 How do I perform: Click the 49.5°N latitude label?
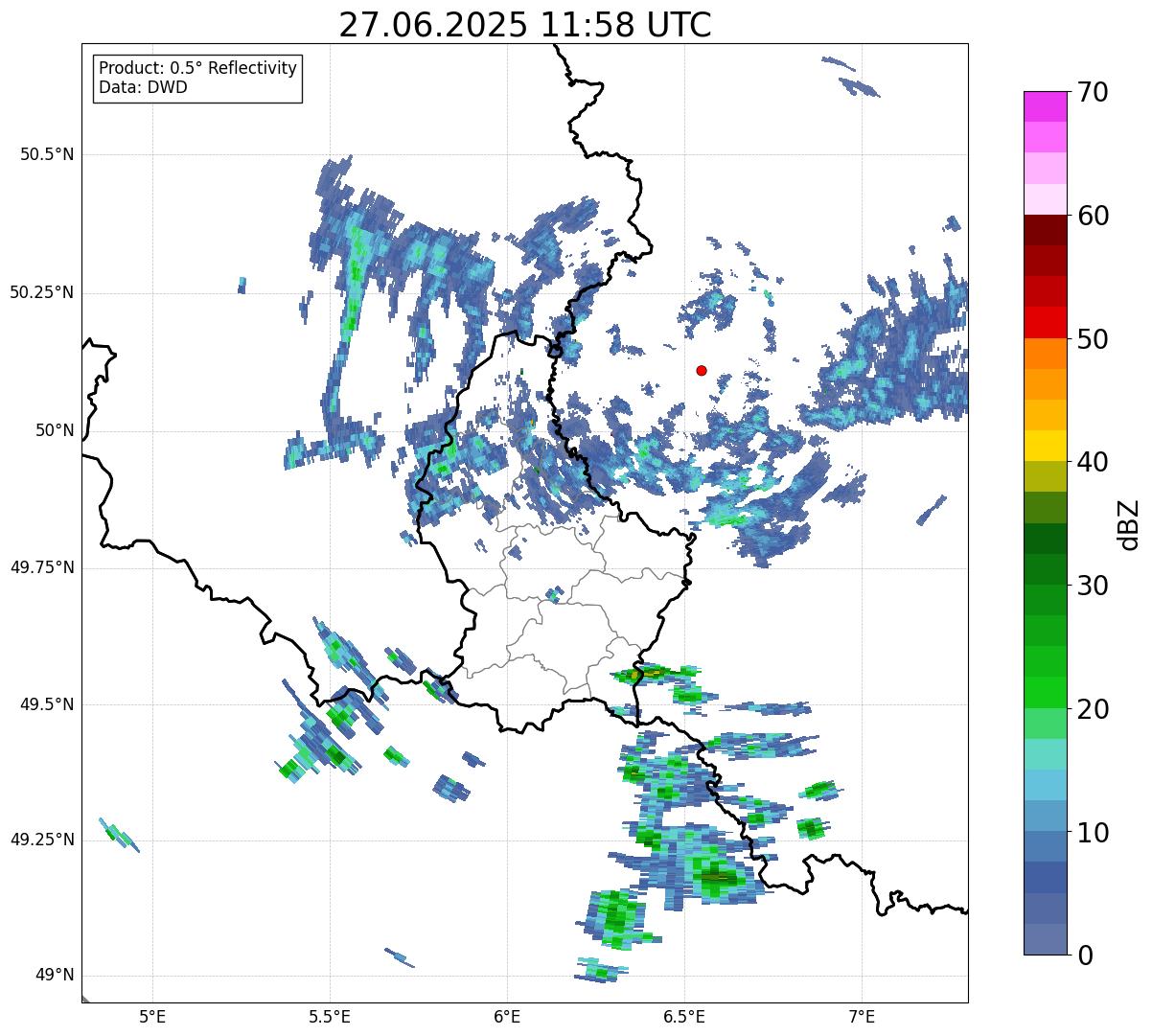47,704
